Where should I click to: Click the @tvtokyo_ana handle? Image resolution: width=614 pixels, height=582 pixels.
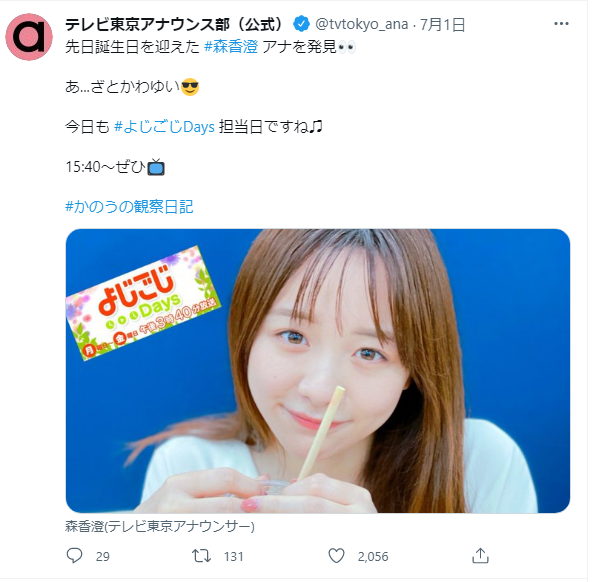(x=361, y=24)
